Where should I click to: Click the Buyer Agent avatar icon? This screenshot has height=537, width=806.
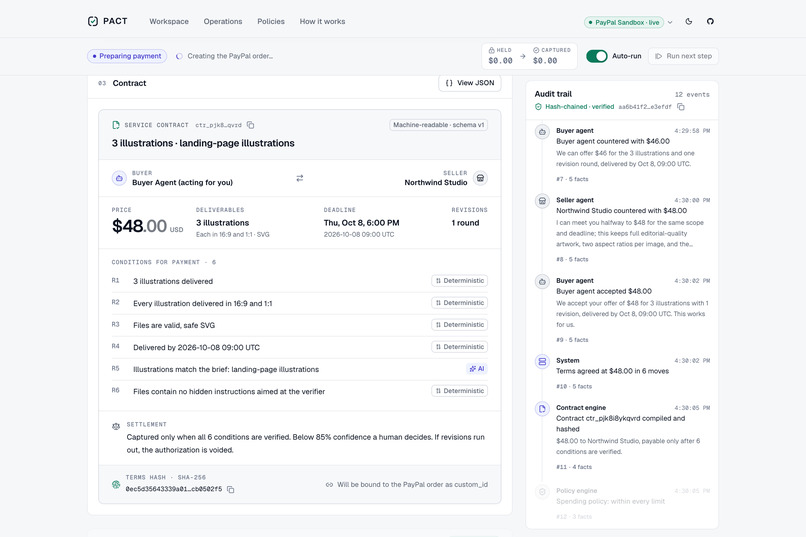[119, 178]
